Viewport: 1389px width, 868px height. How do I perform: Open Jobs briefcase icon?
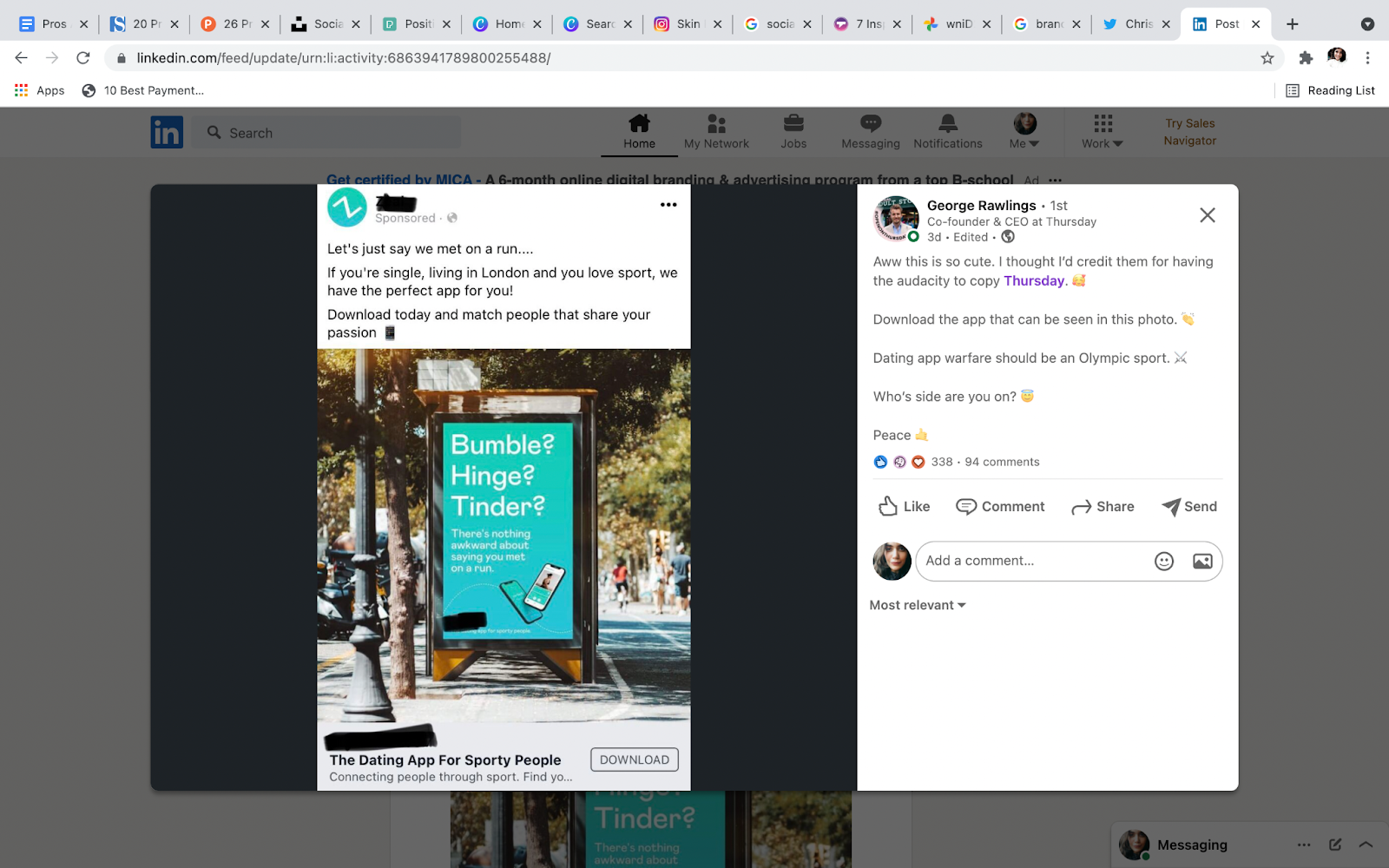(793, 132)
